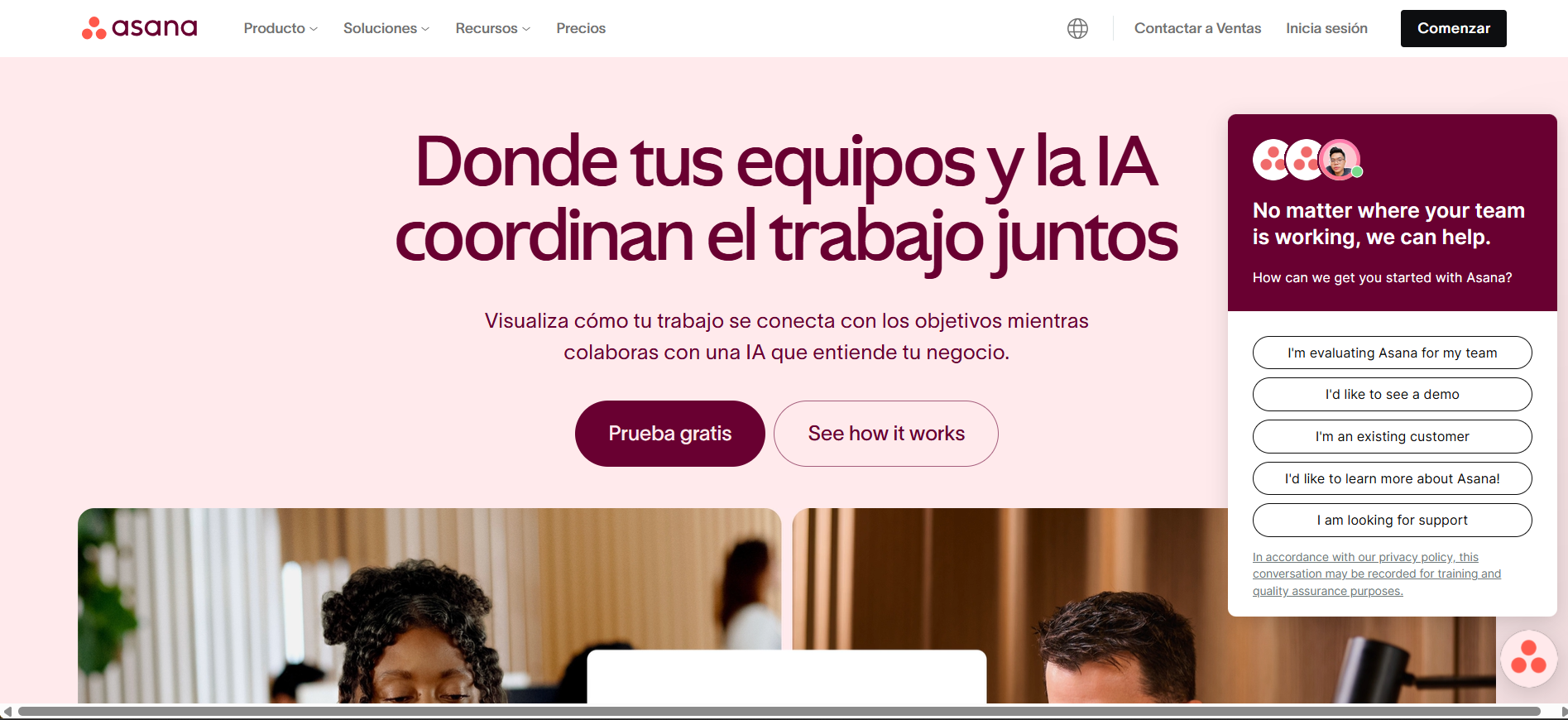This screenshot has width=1568, height=720.
Task: Click the Prueba gratis button
Action: [x=669, y=434]
